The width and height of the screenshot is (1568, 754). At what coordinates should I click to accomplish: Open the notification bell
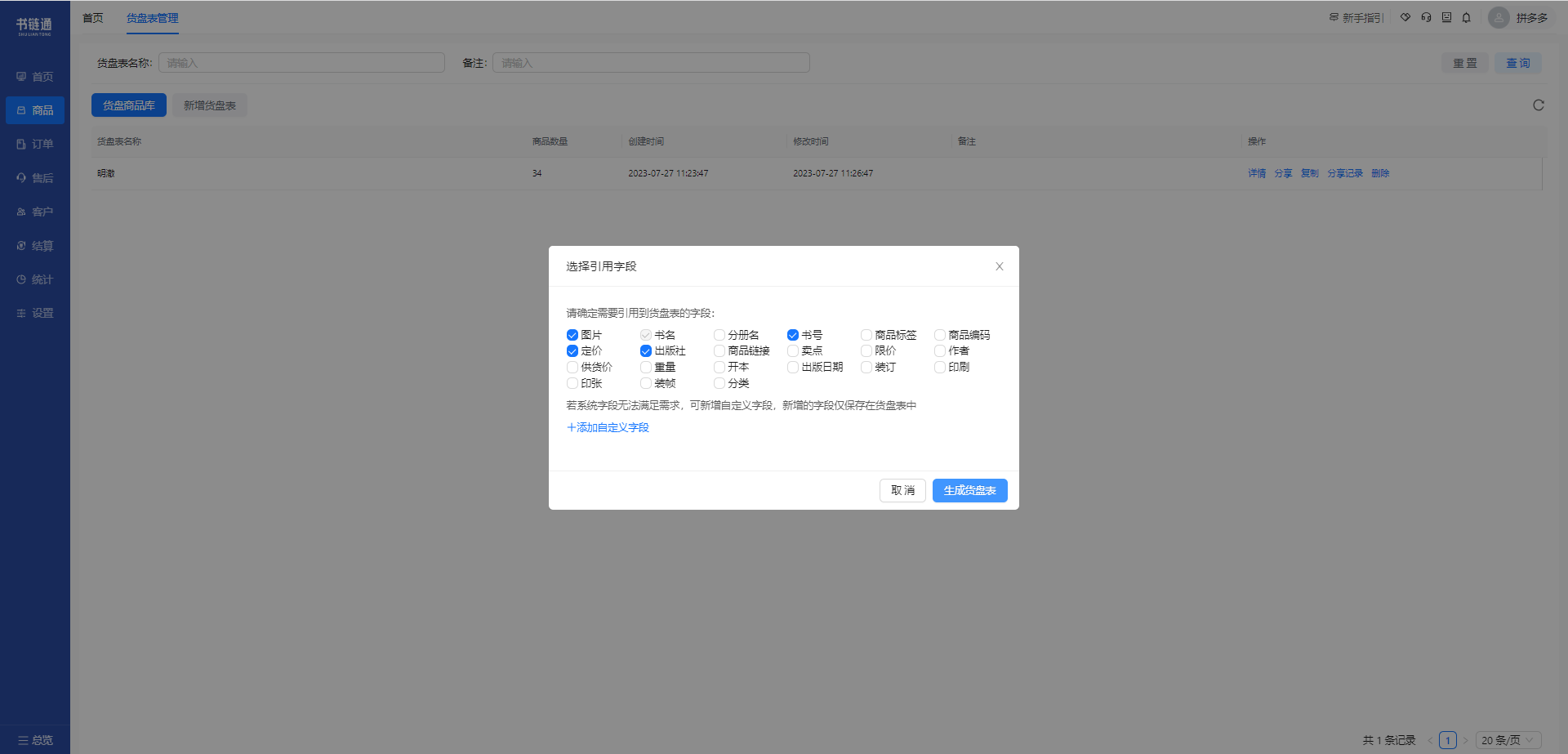(1466, 17)
